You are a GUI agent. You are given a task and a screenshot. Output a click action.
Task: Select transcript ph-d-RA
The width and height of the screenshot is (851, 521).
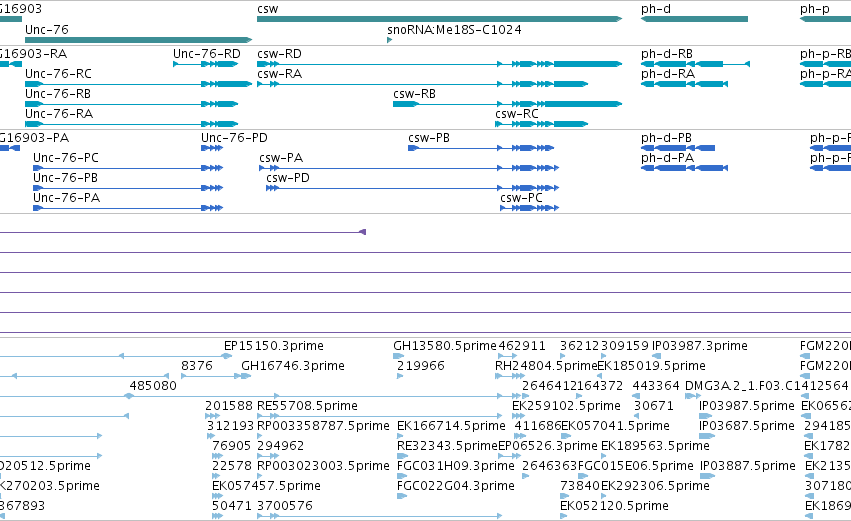684,84
